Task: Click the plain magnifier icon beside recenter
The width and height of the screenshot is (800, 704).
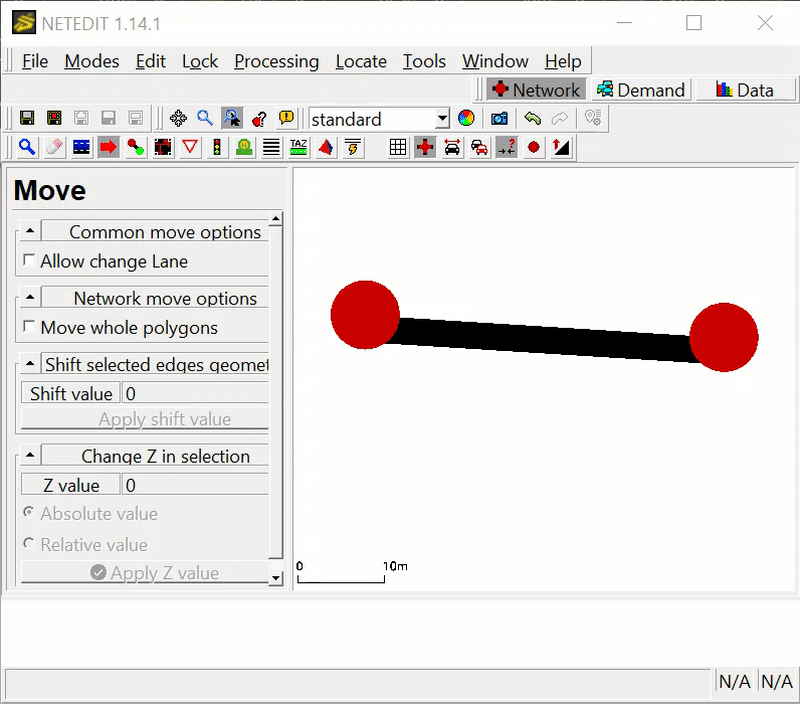Action: pyautogui.click(x=205, y=118)
